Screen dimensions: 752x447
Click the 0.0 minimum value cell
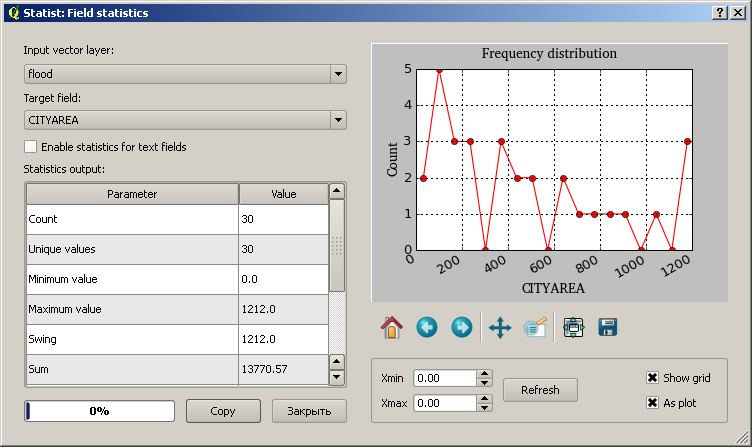tap(283, 279)
